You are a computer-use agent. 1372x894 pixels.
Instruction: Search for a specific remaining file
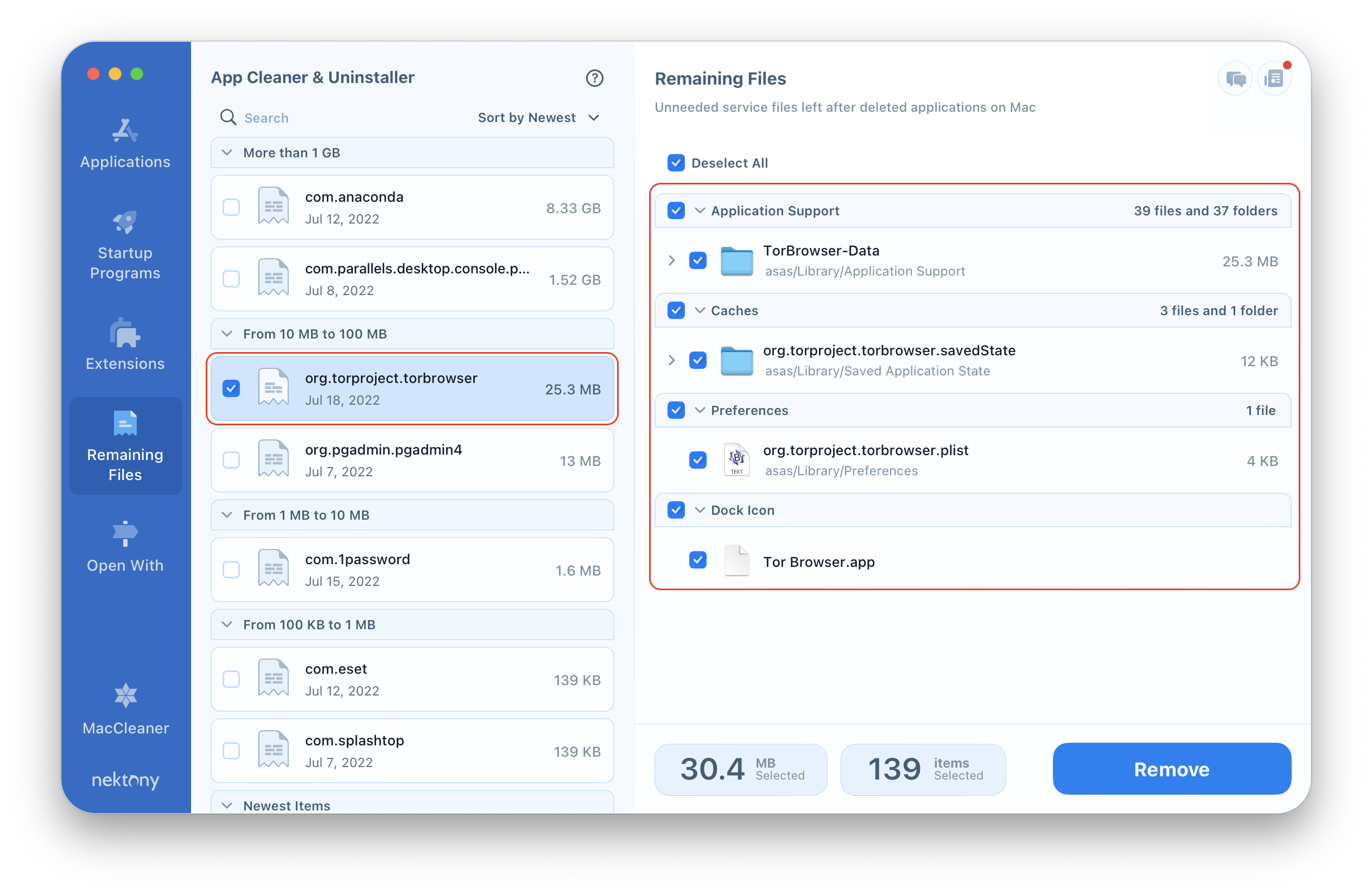(265, 117)
